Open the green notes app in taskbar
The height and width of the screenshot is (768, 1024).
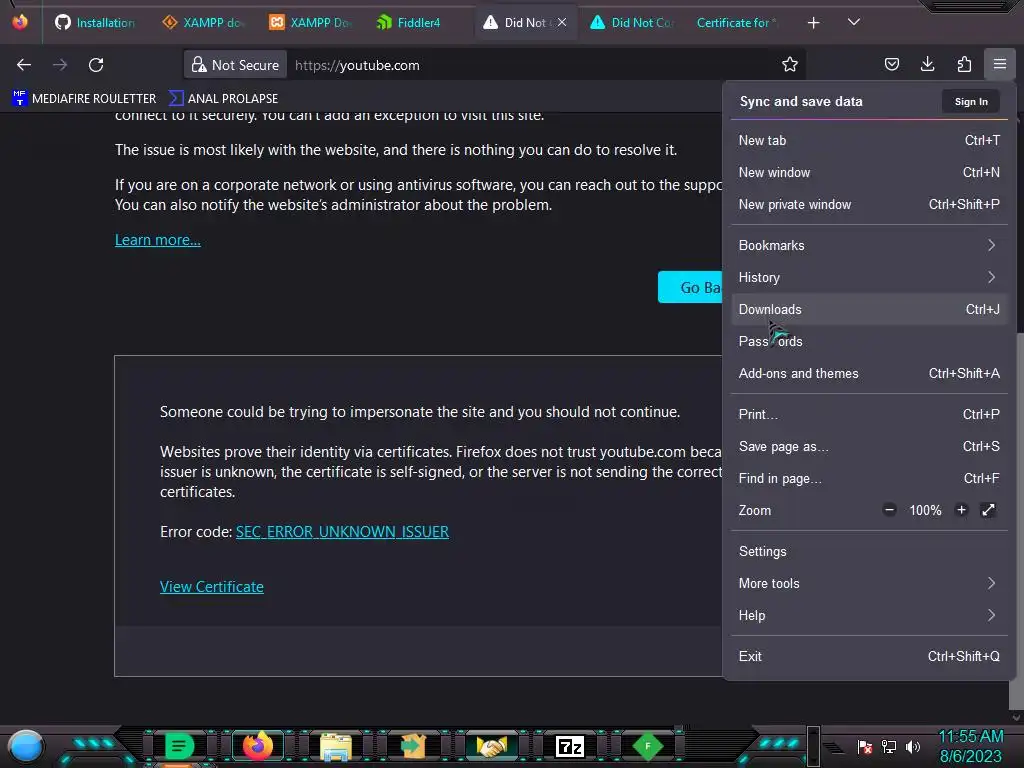(179, 746)
